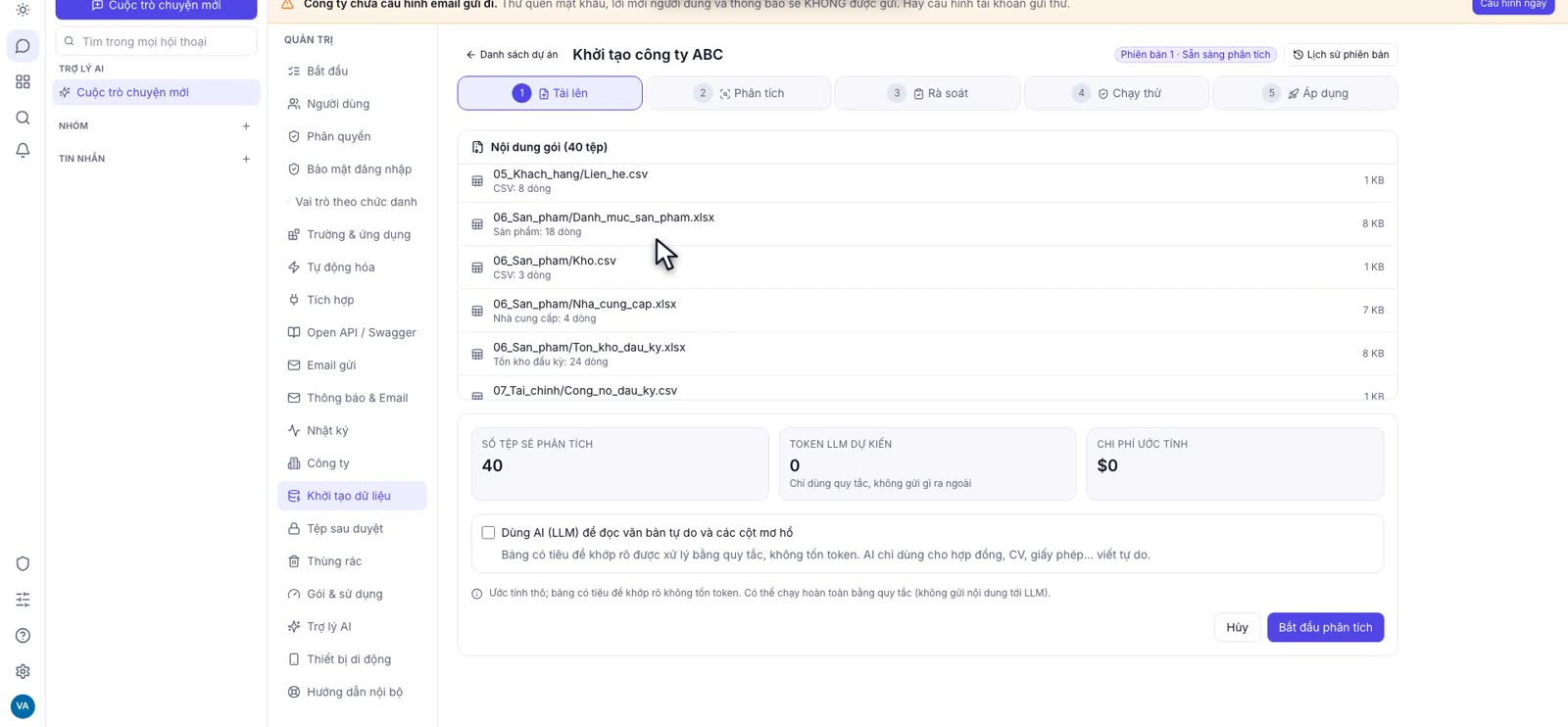The image size is (1568, 727).
Task: Open the help question mark icon
Action: 23,636
